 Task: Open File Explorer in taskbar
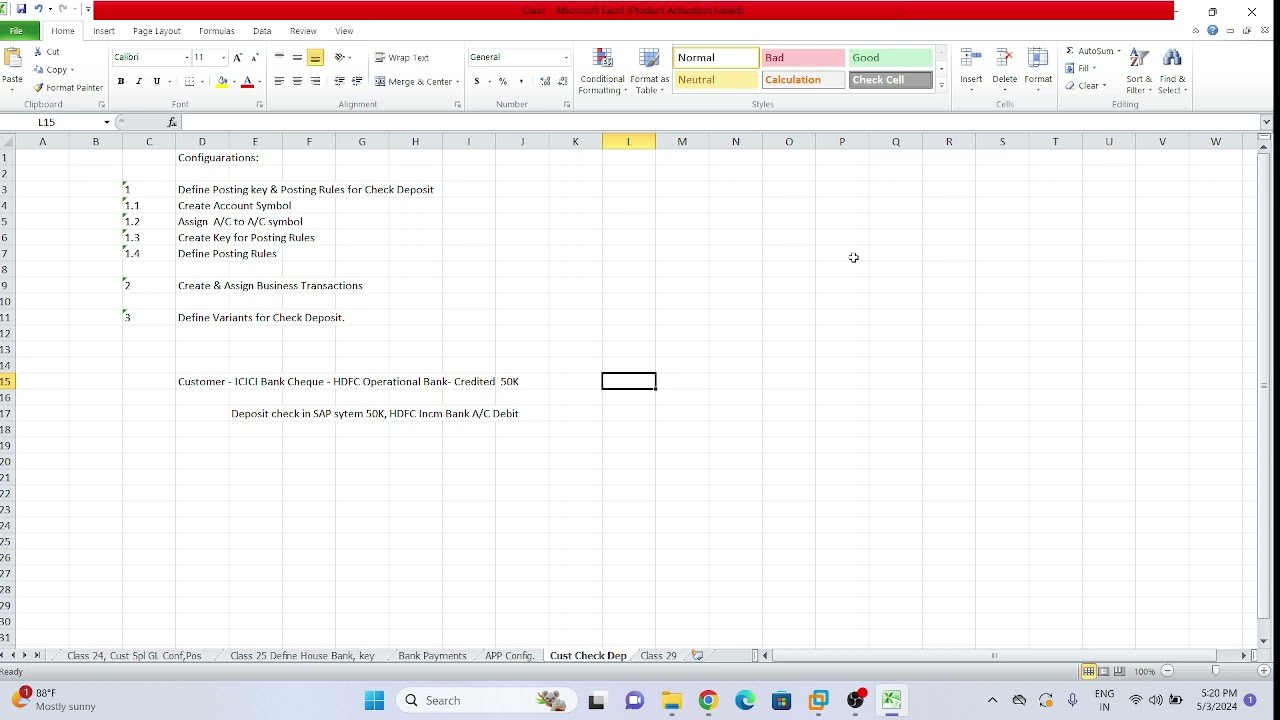coord(671,700)
